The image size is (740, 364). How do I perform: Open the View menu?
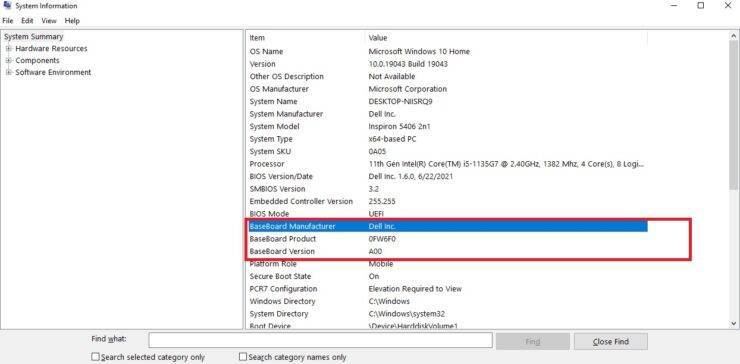point(49,21)
